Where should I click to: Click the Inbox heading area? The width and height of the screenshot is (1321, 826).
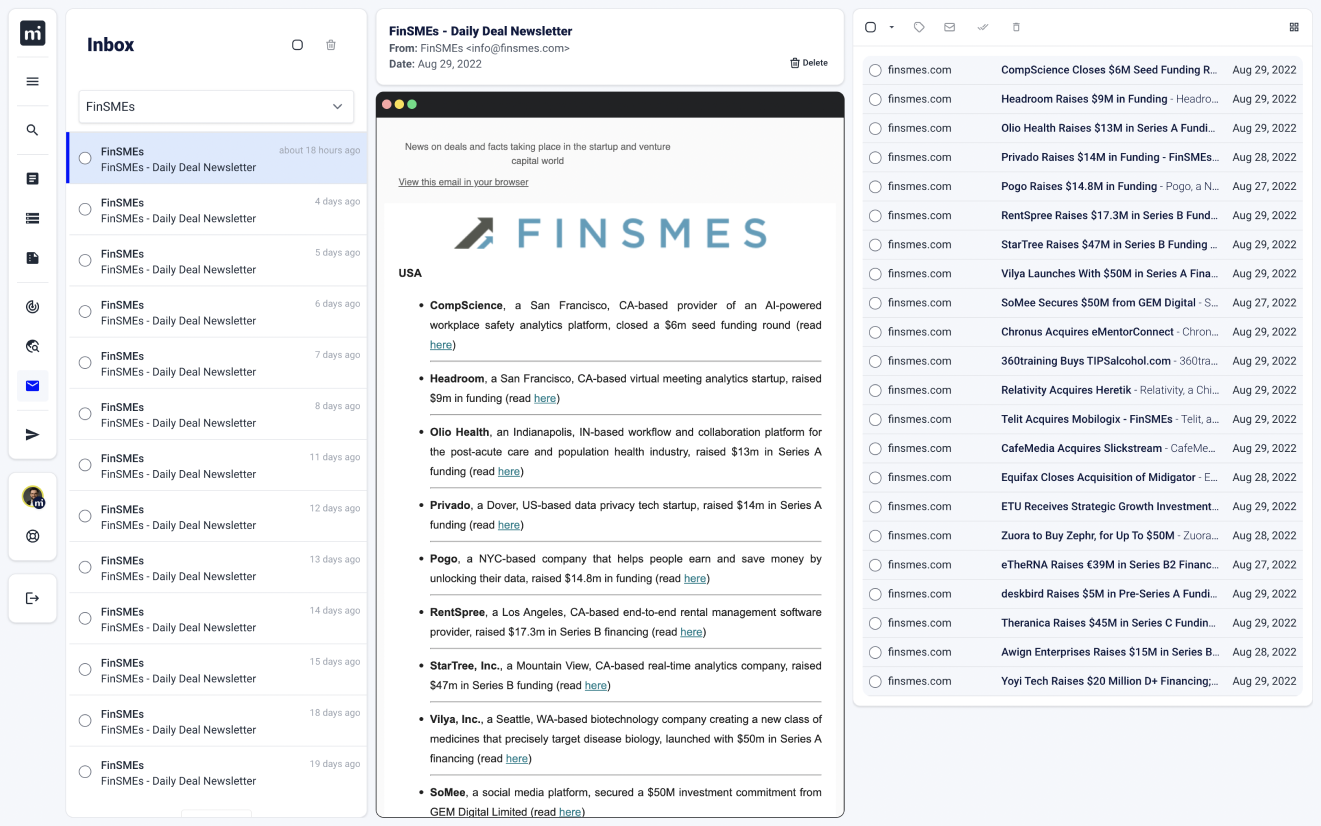(x=111, y=45)
